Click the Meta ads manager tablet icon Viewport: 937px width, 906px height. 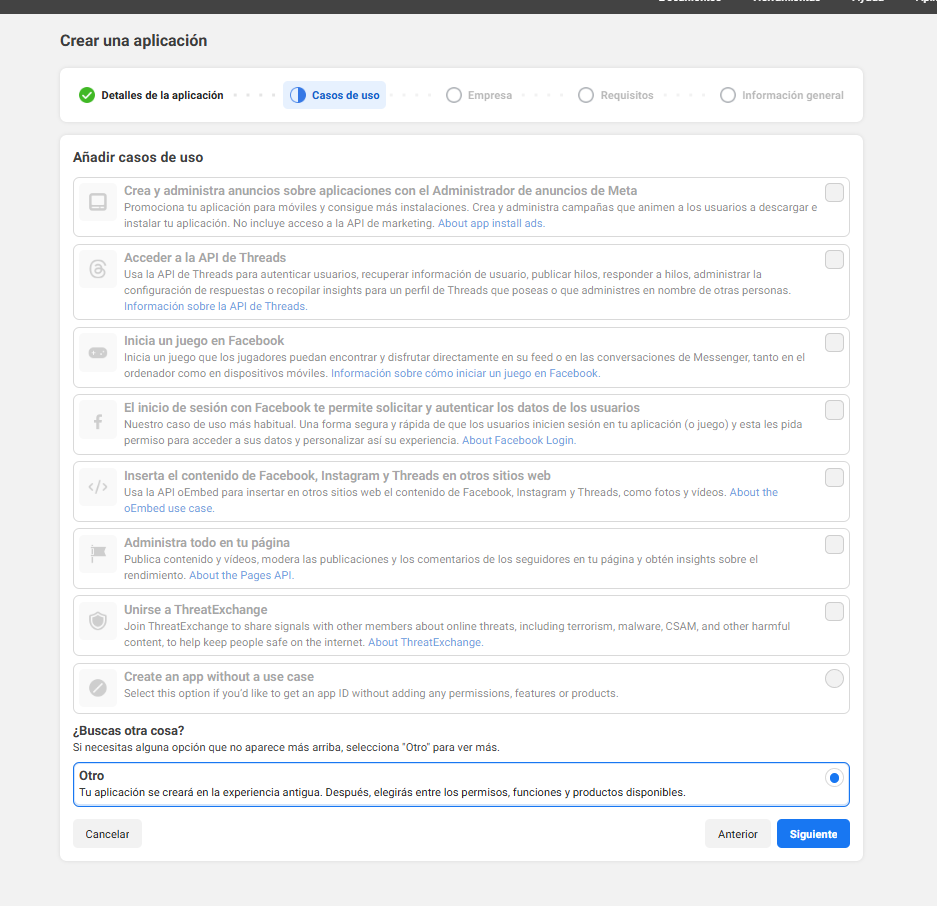click(98, 202)
